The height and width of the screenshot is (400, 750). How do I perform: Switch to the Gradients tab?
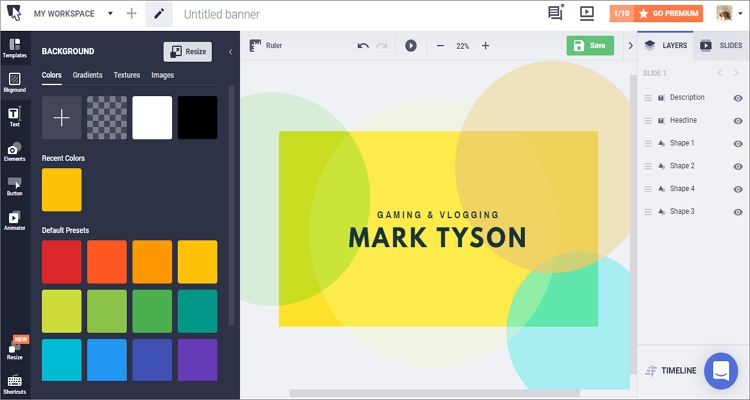[x=88, y=75]
